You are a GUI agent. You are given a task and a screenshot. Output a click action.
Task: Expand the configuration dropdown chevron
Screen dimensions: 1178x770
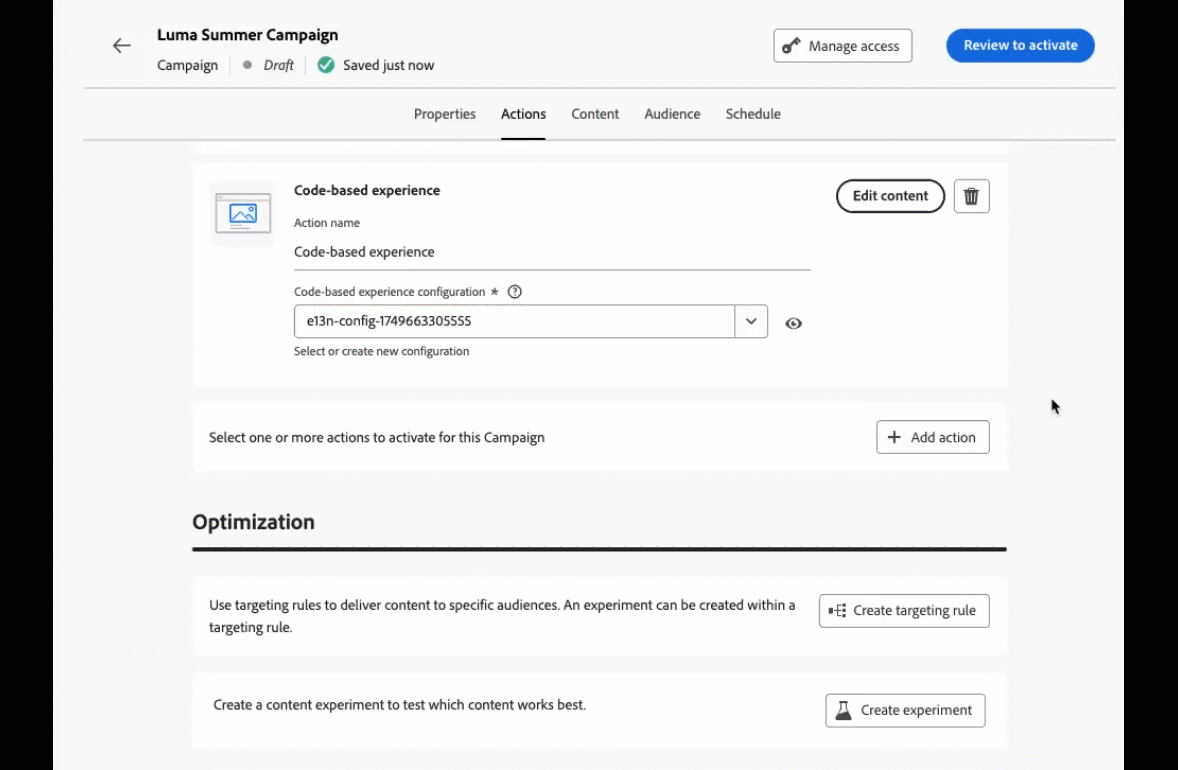(x=751, y=322)
